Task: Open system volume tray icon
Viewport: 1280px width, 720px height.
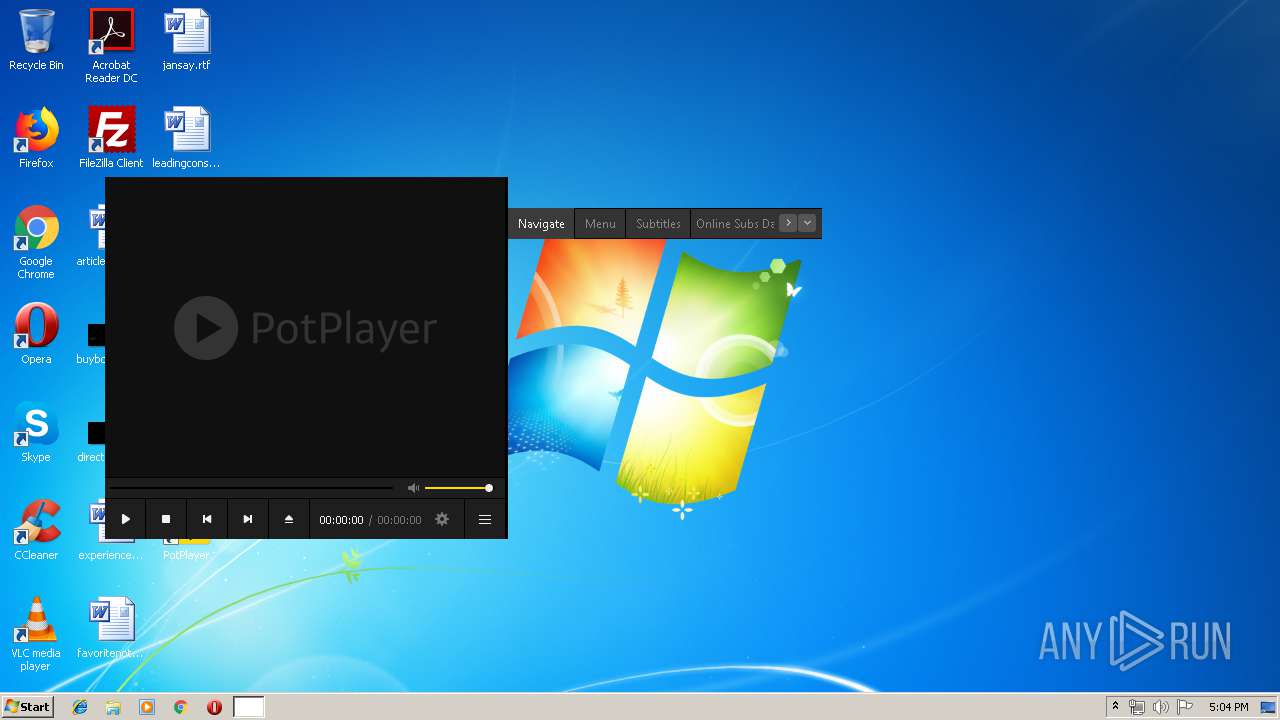Action: click(x=1161, y=707)
